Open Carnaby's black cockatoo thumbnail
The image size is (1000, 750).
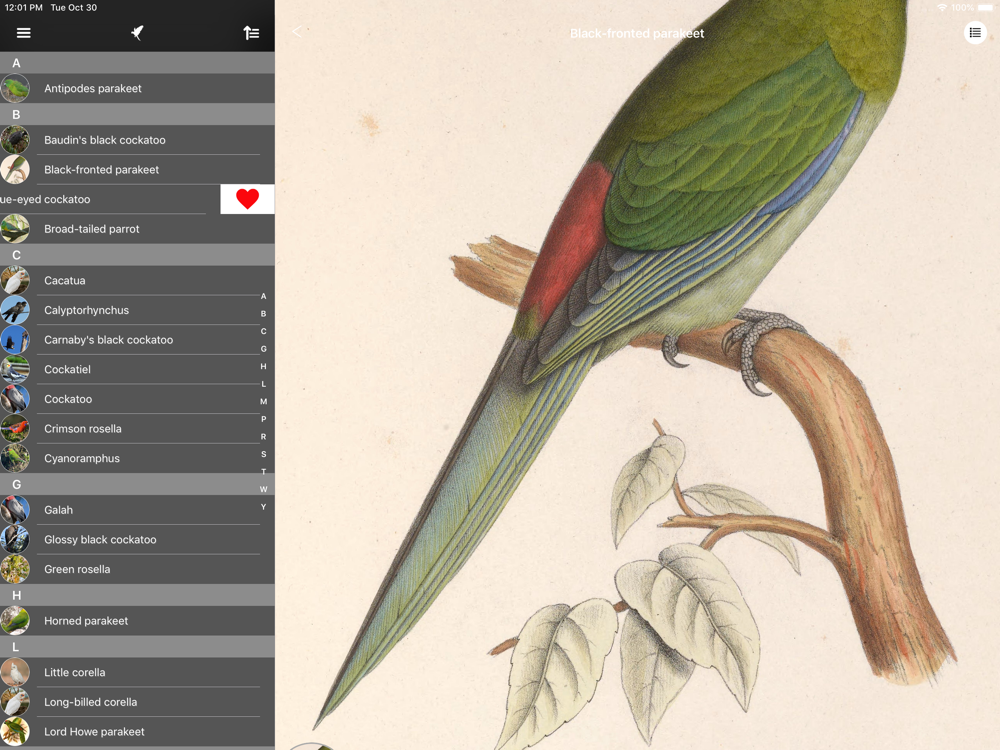tap(15, 340)
